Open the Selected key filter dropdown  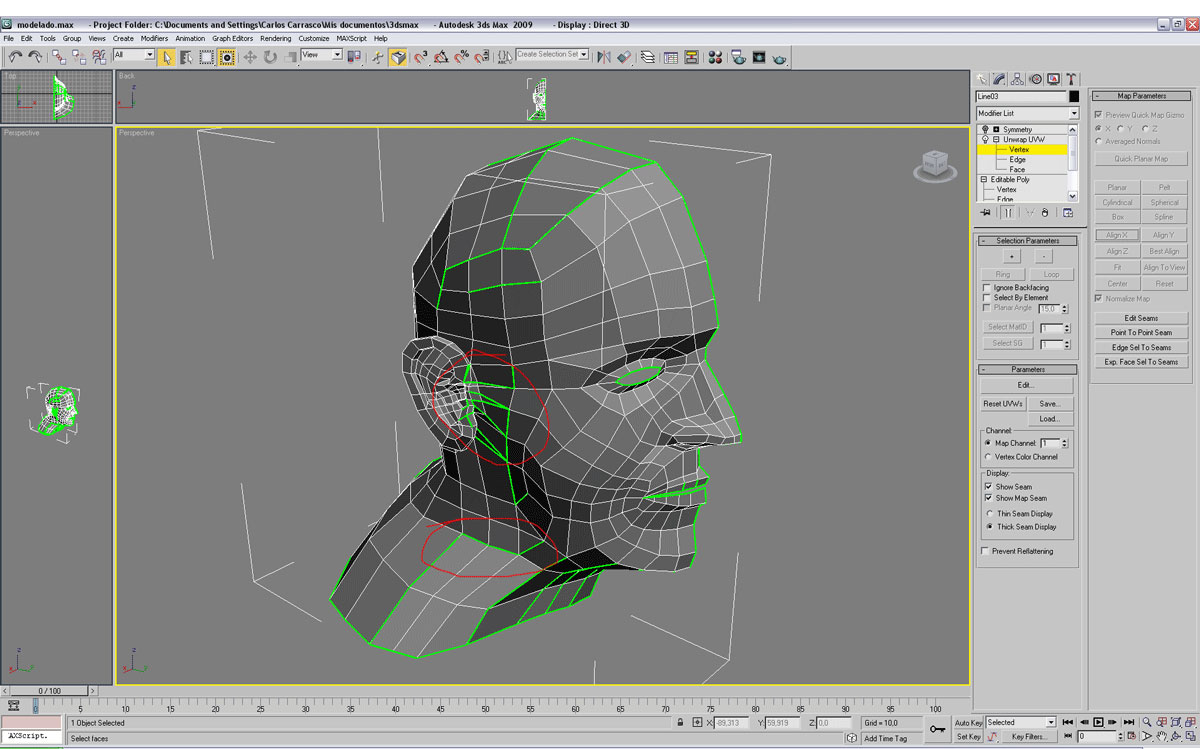click(x=1021, y=722)
